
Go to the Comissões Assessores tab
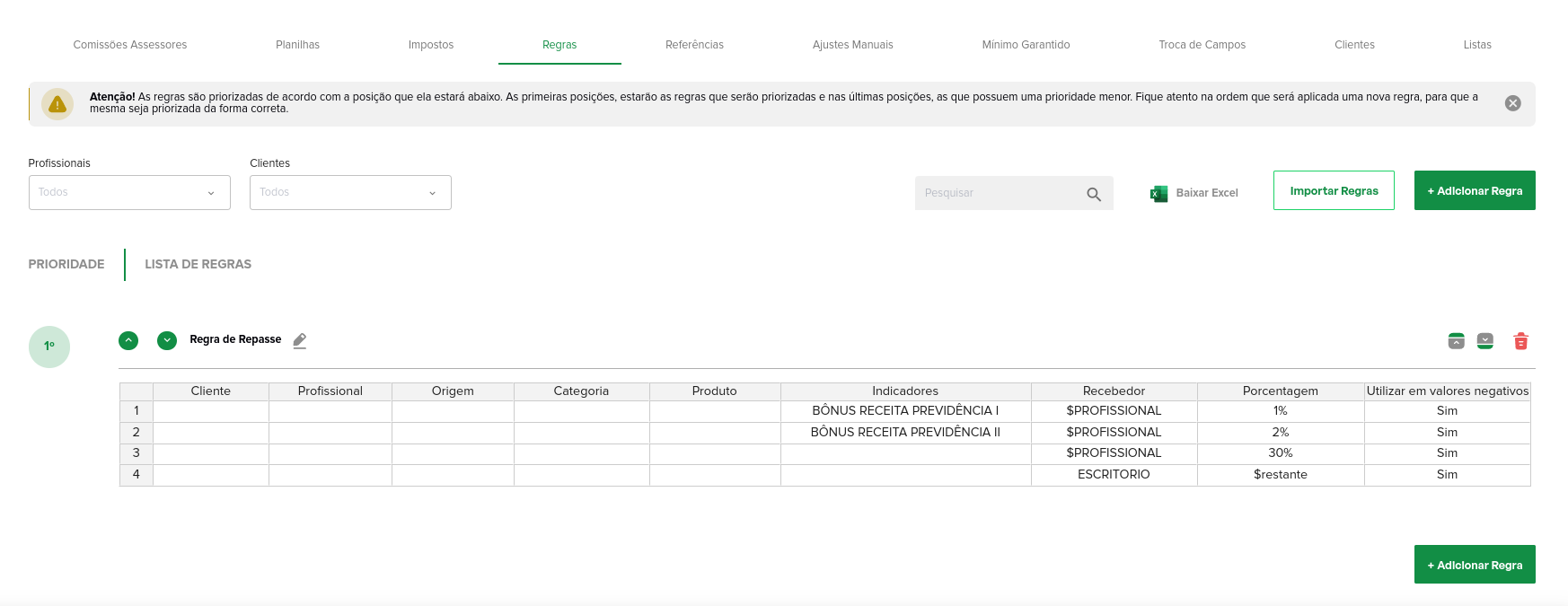[x=130, y=45]
